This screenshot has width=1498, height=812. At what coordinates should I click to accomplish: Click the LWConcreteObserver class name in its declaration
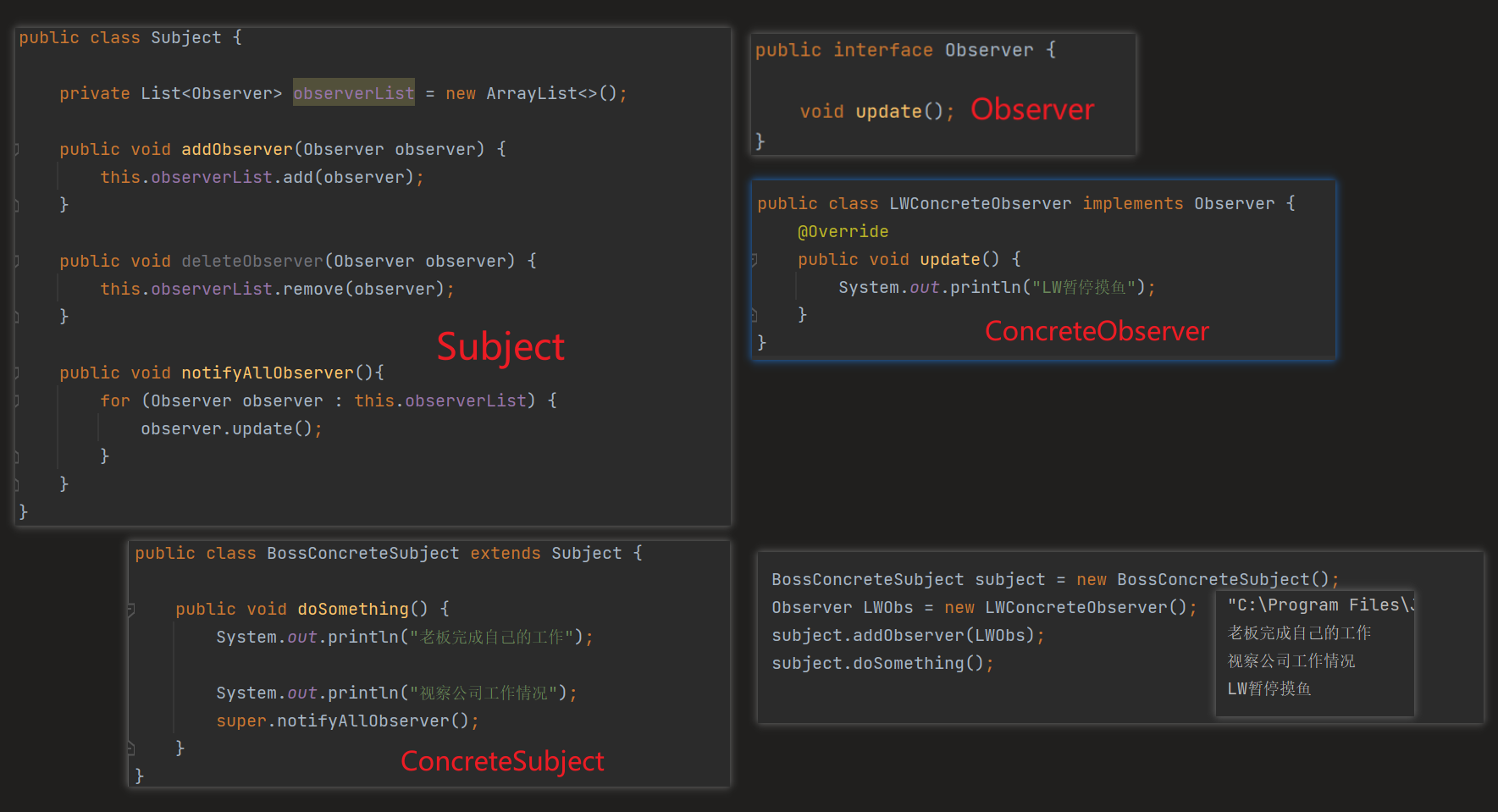(x=980, y=203)
